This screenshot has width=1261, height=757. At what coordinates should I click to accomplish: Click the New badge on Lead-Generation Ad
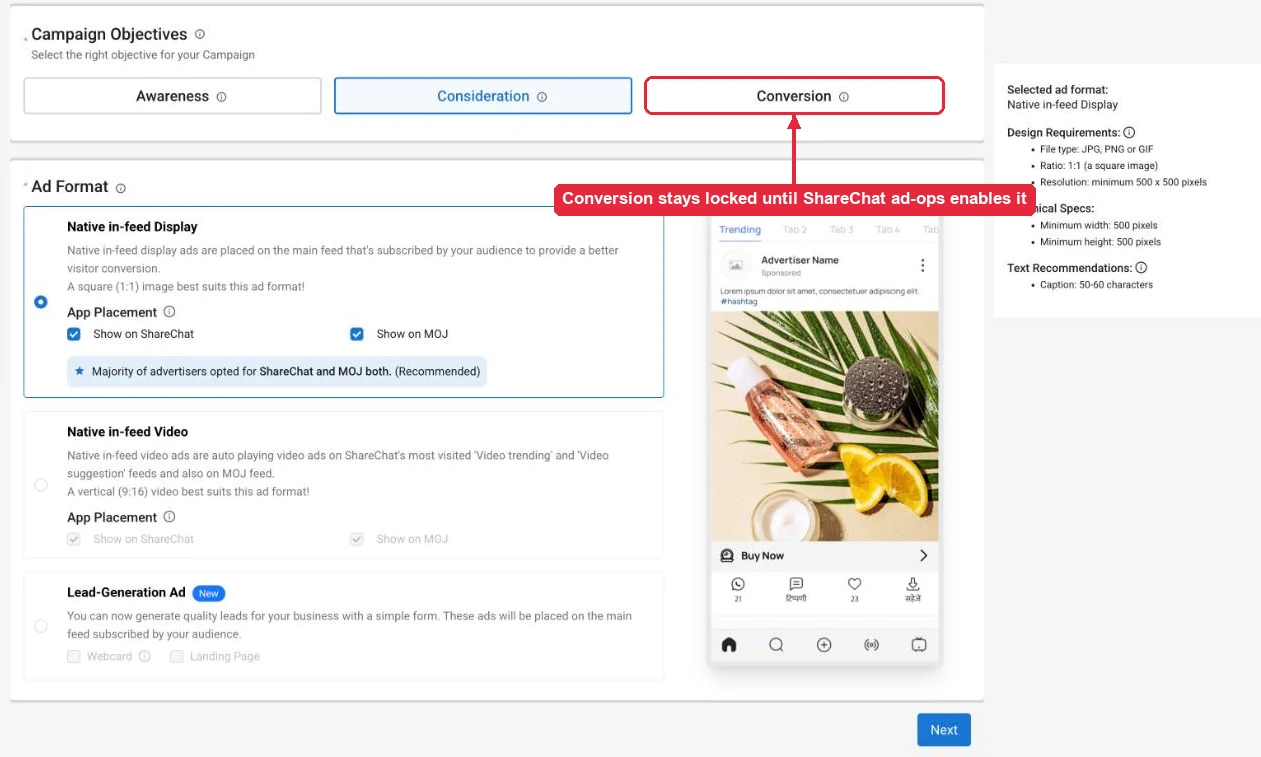pyautogui.click(x=208, y=593)
